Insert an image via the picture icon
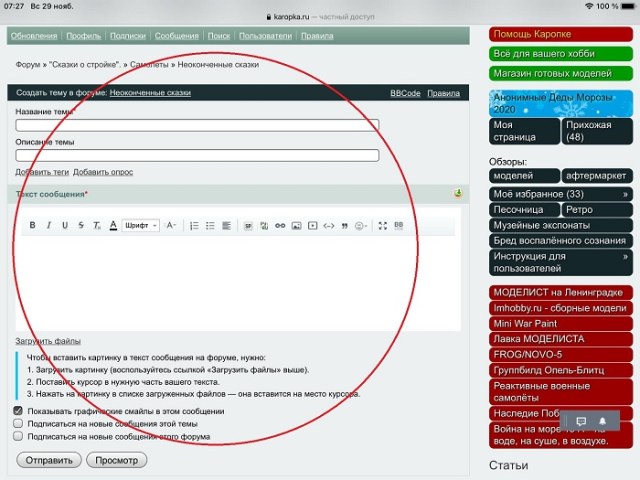Image resolution: width=640 pixels, height=480 pixels. [296, 226]
